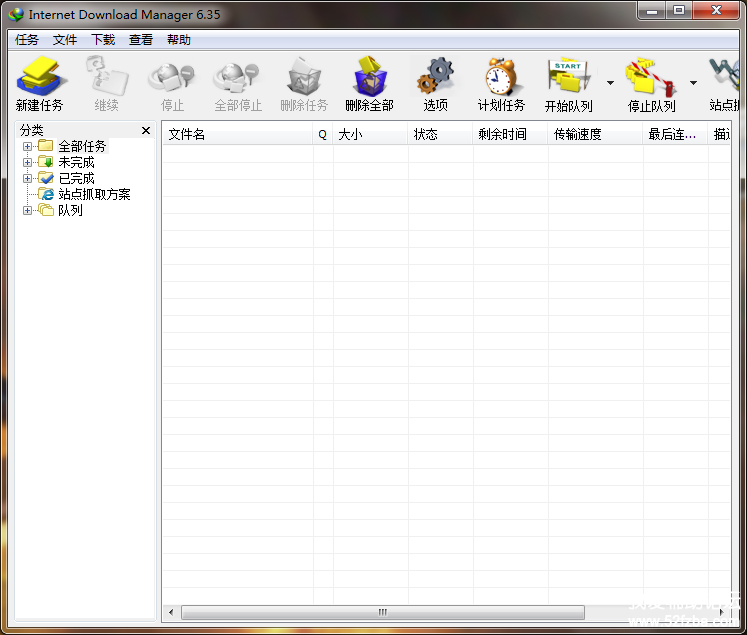The width and height of the screenshot is (747, 635).
Task: Open the 计划任务 alarm clock icon
Action: 502,76
